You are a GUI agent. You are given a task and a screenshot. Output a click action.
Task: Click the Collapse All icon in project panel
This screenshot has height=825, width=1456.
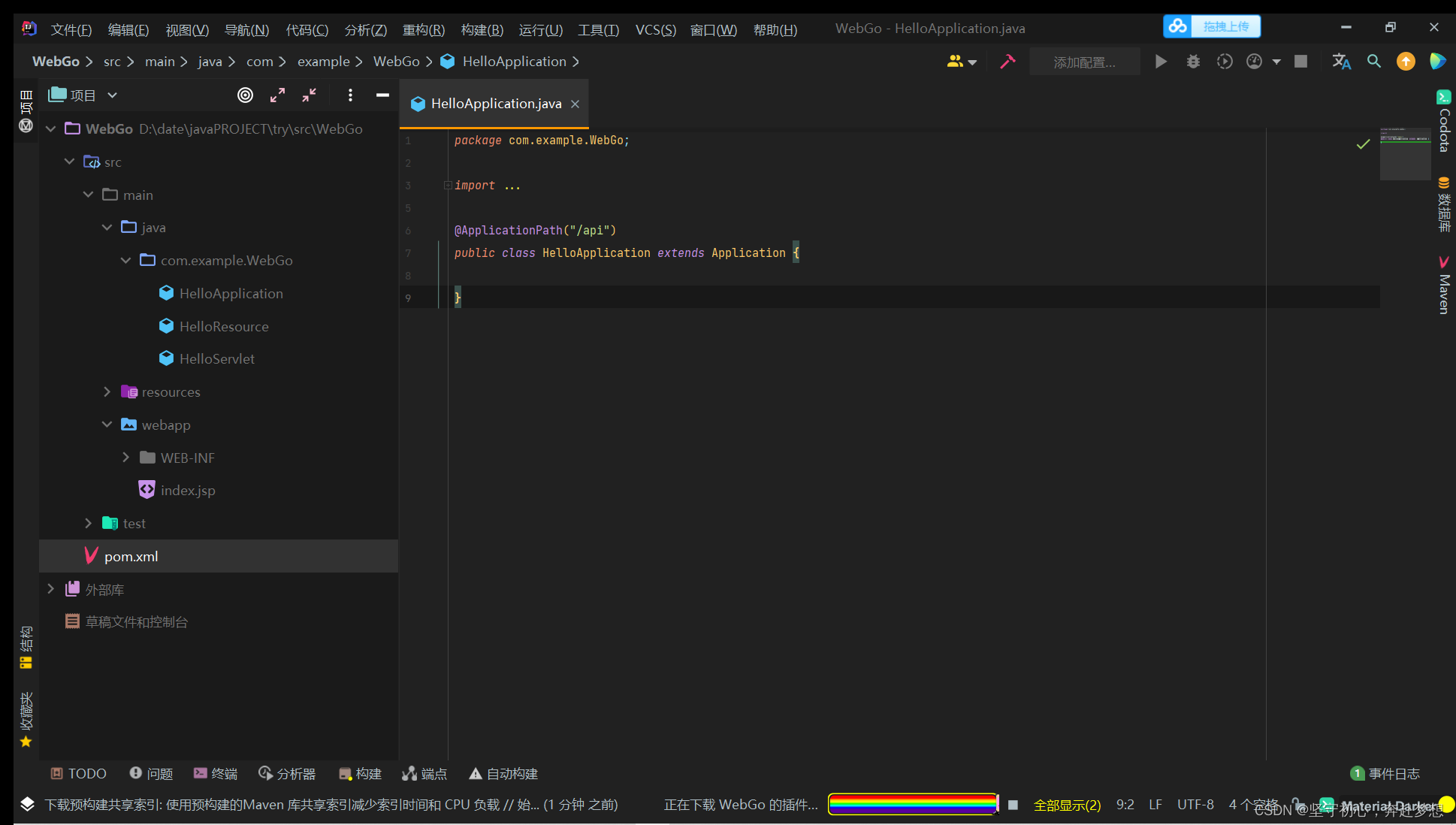click(x=309, y=95)
